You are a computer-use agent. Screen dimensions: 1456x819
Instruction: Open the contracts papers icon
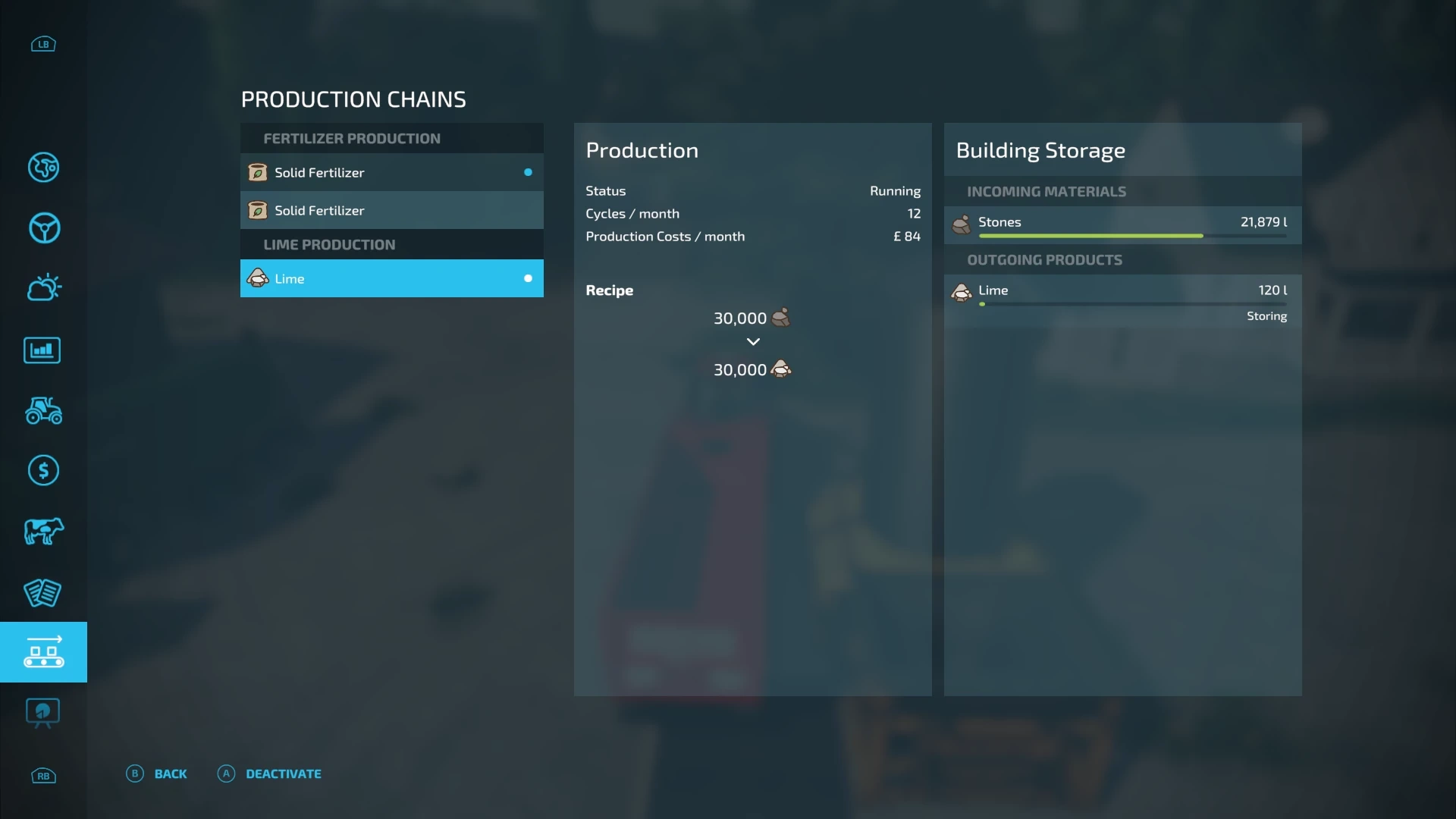point(42,592)
